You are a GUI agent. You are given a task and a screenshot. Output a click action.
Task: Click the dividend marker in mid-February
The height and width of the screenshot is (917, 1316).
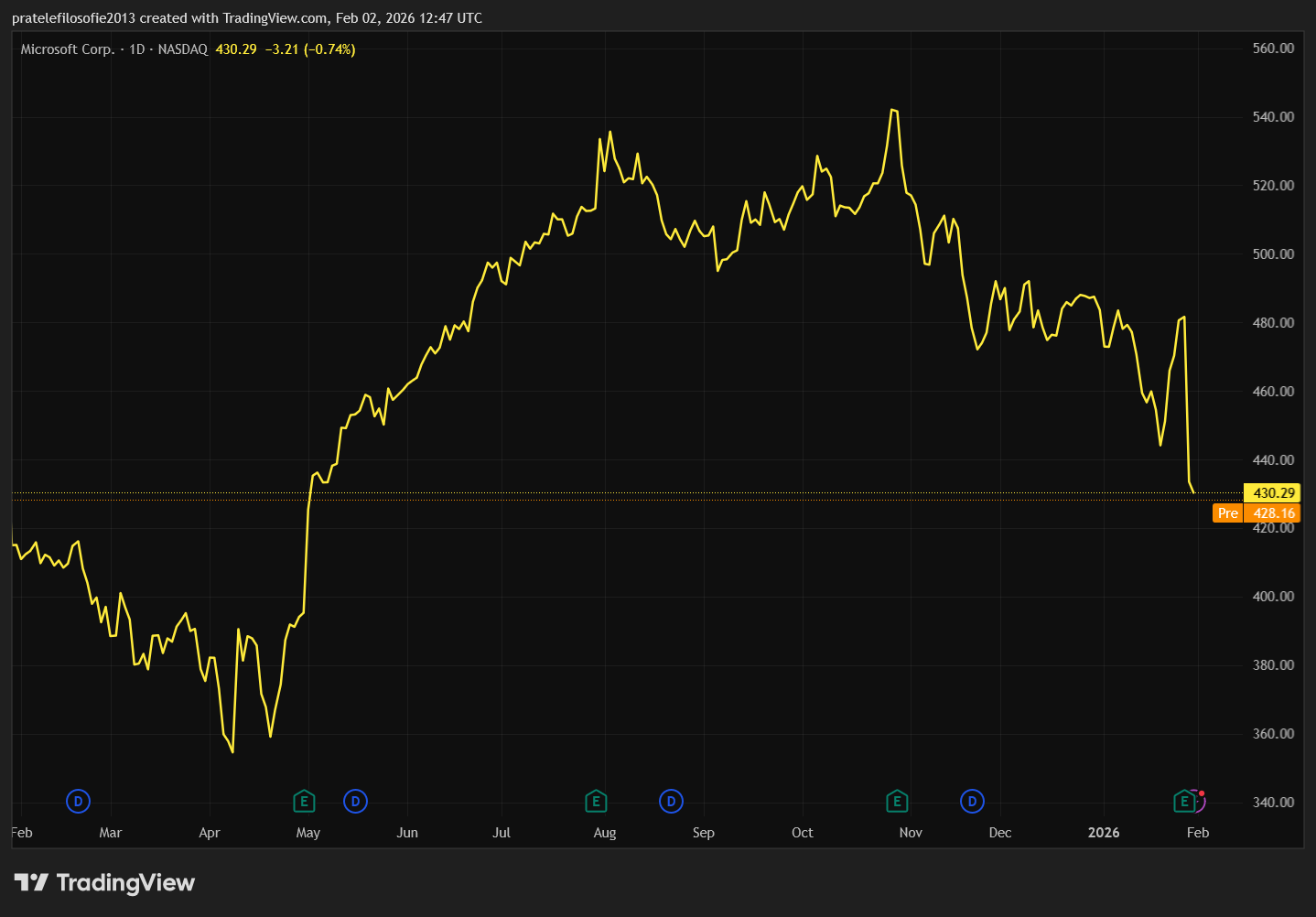tap(78, 802)
